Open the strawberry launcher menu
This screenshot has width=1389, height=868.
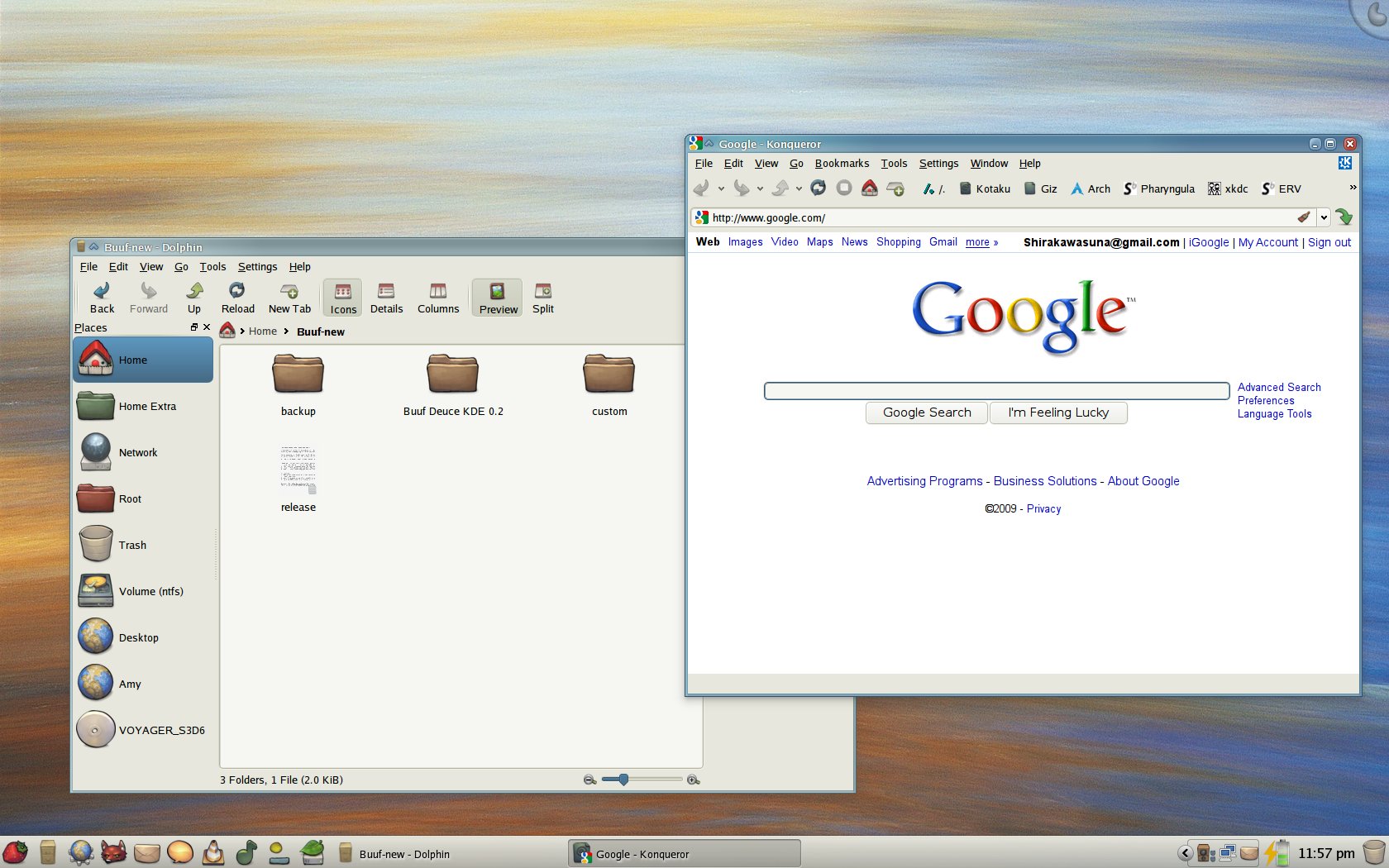15,852
